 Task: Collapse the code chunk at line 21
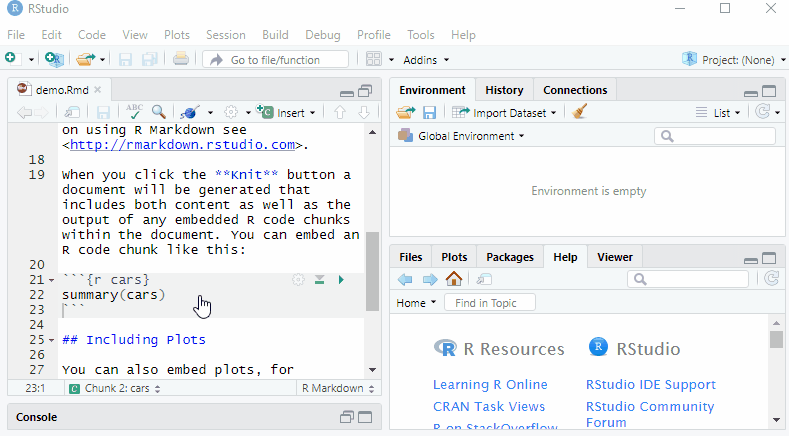click(51, 280)
